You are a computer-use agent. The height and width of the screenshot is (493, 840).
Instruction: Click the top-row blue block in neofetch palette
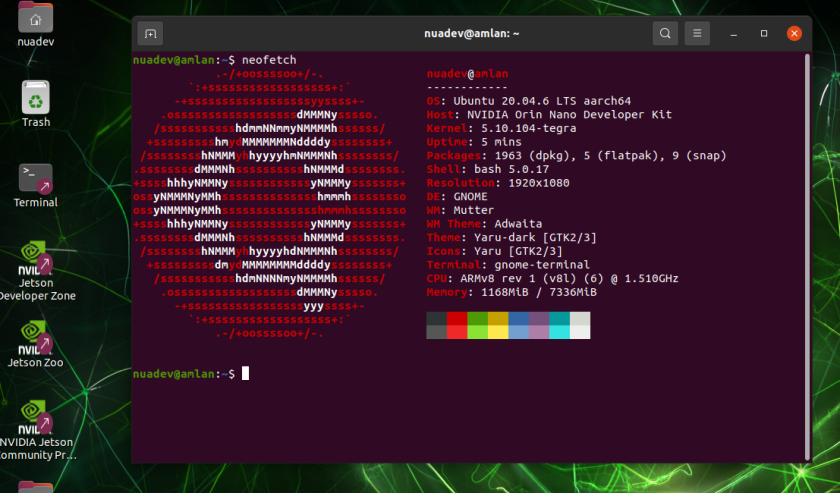(518, 319)
